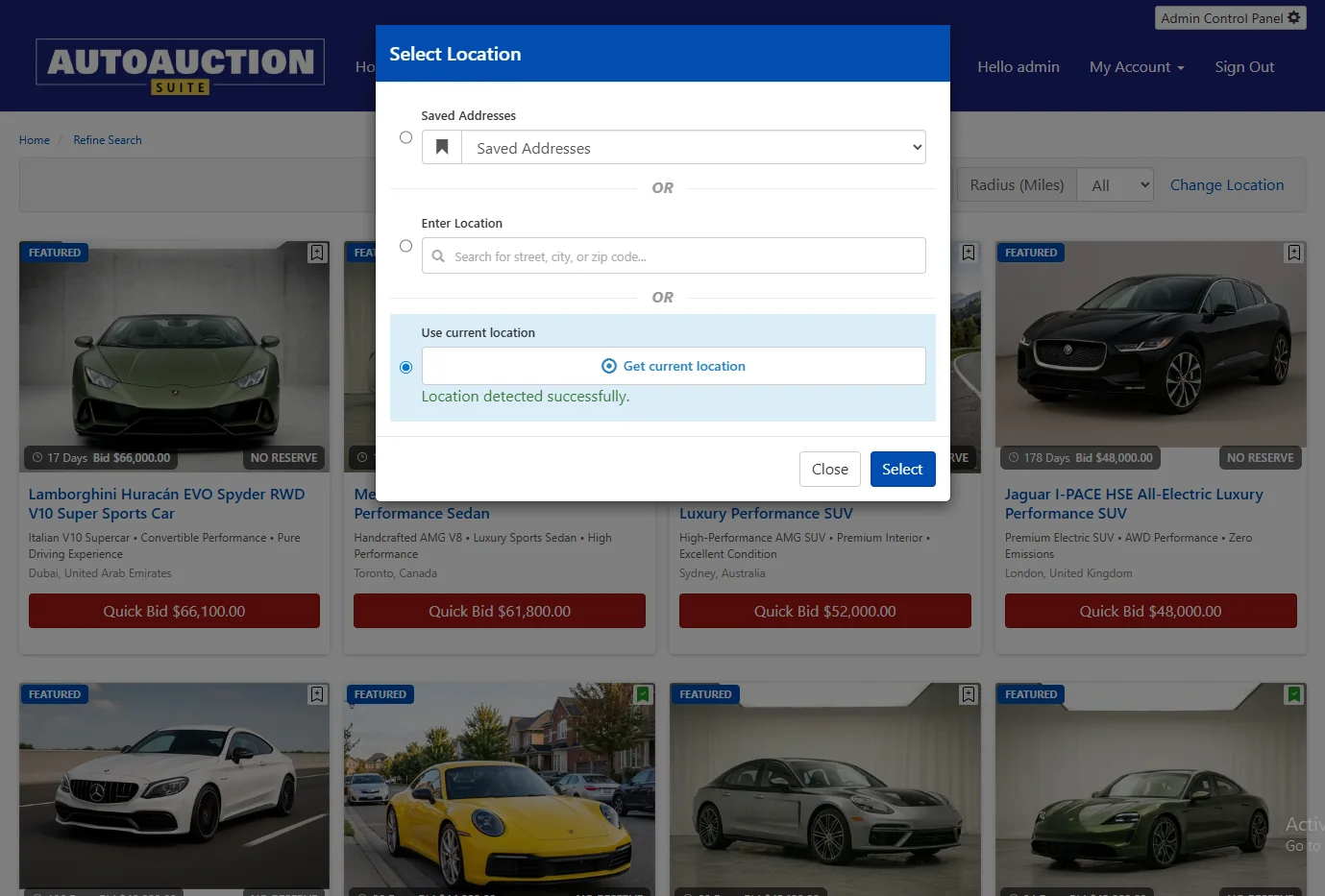Click the Admin Control Panel gear icon

tap(1294, 17)
